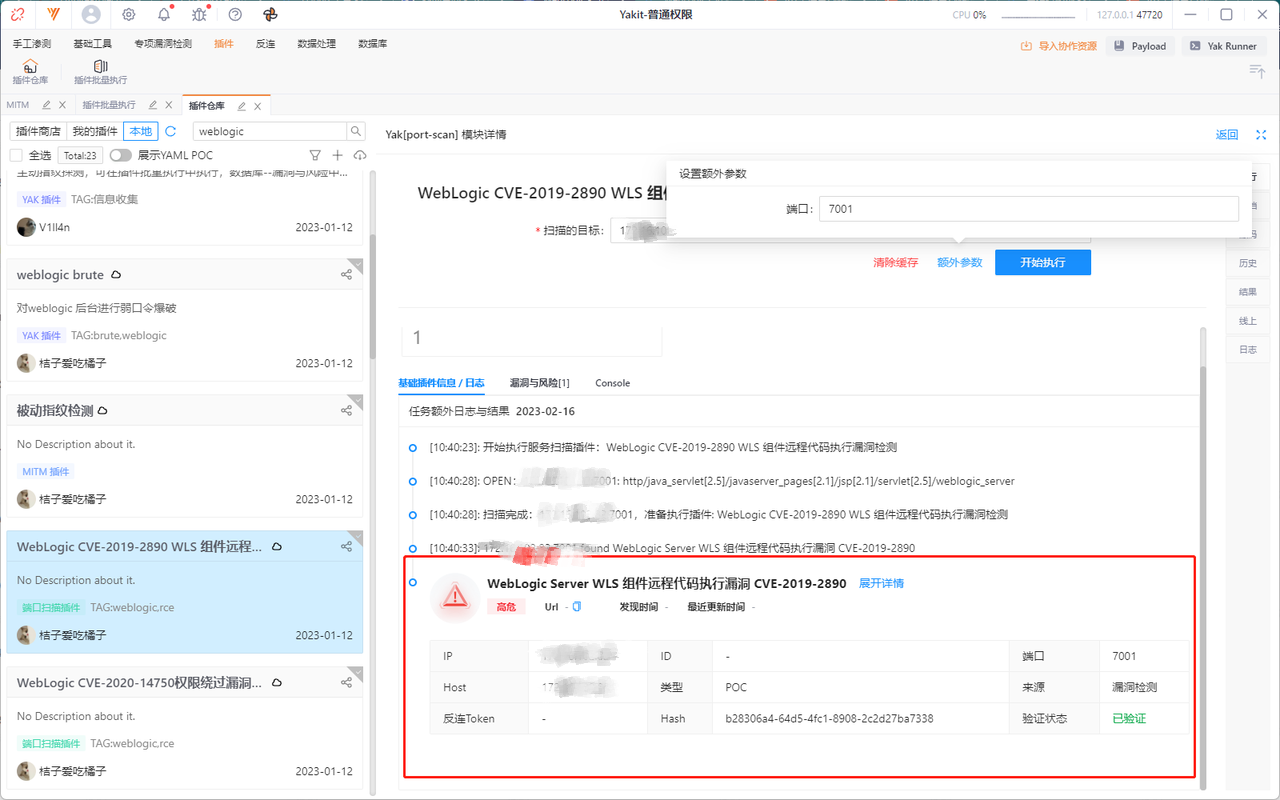Open the 数据库 menu
Screen dimensions: 1280x800
(373, 44)
